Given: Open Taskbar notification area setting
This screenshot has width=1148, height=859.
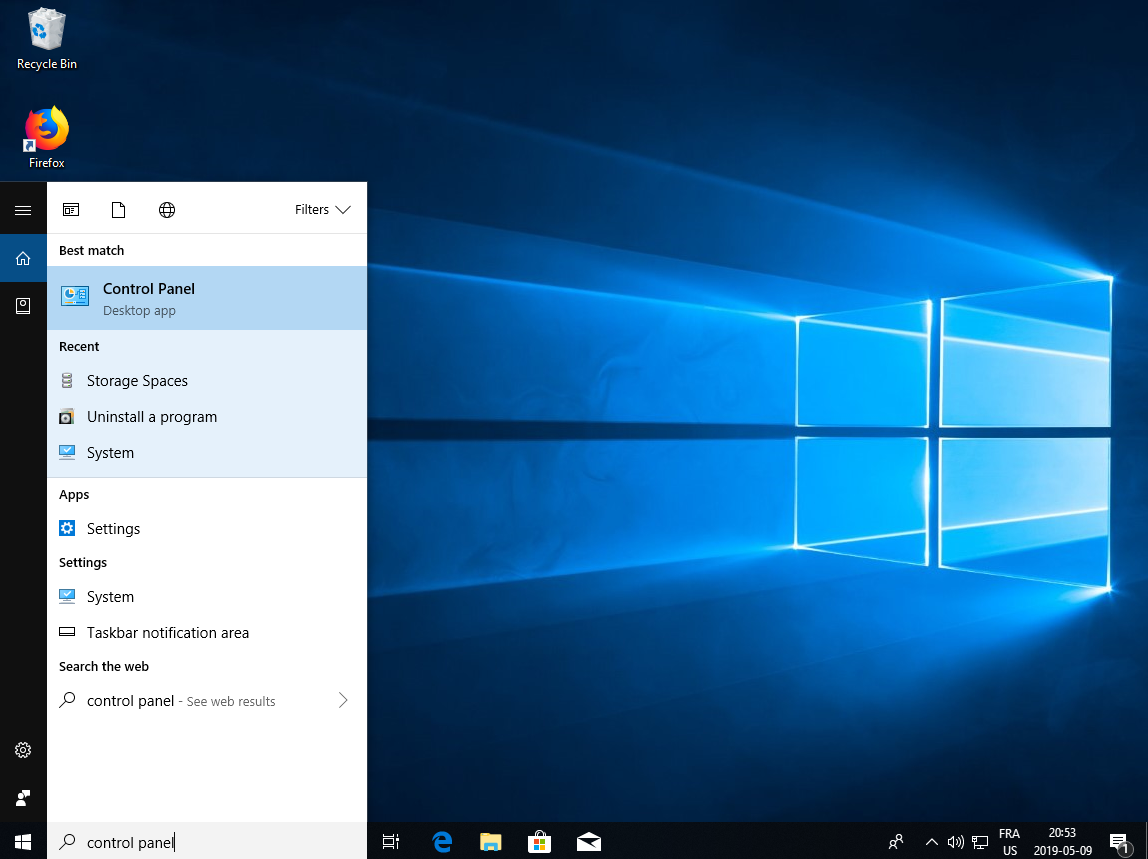Looking at the screenshot, I should (167, 633).
